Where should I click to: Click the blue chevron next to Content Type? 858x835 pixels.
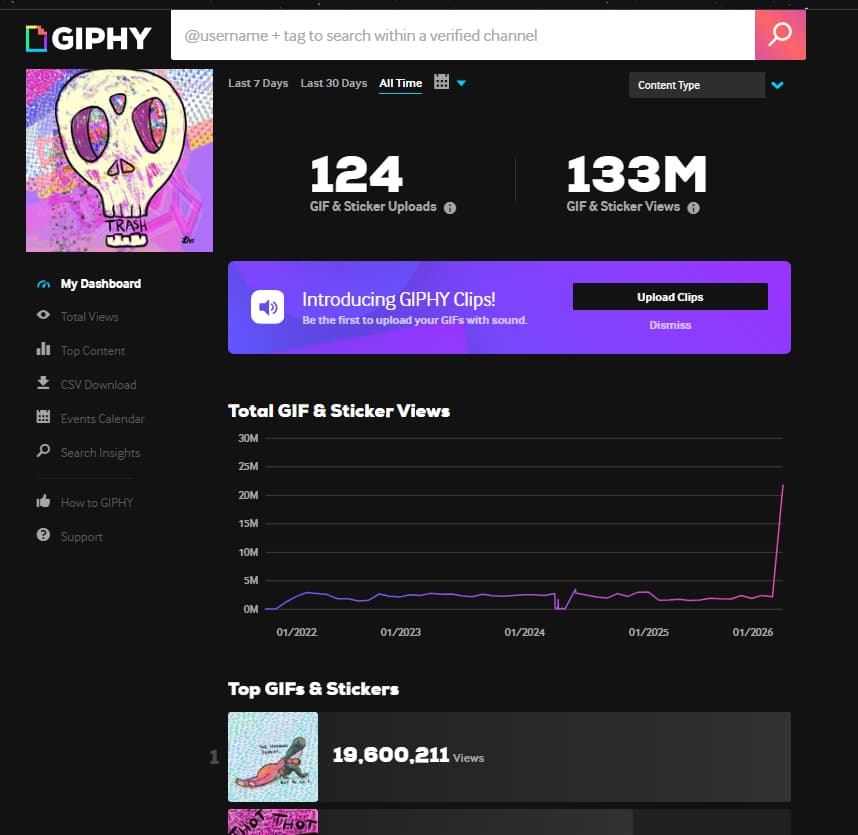[778, 85]
